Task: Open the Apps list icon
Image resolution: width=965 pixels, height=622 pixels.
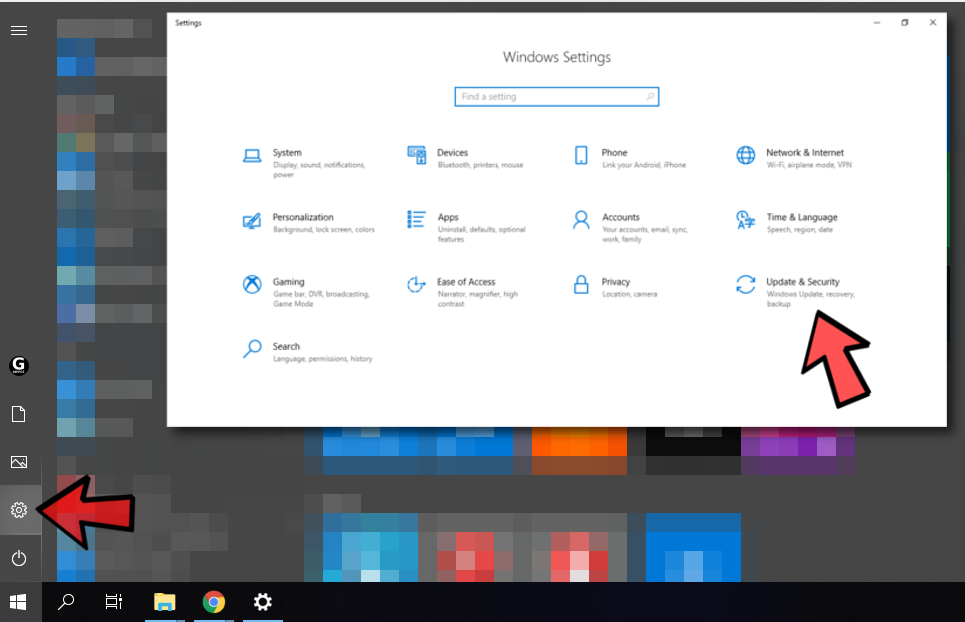Action: click(416, 220)
